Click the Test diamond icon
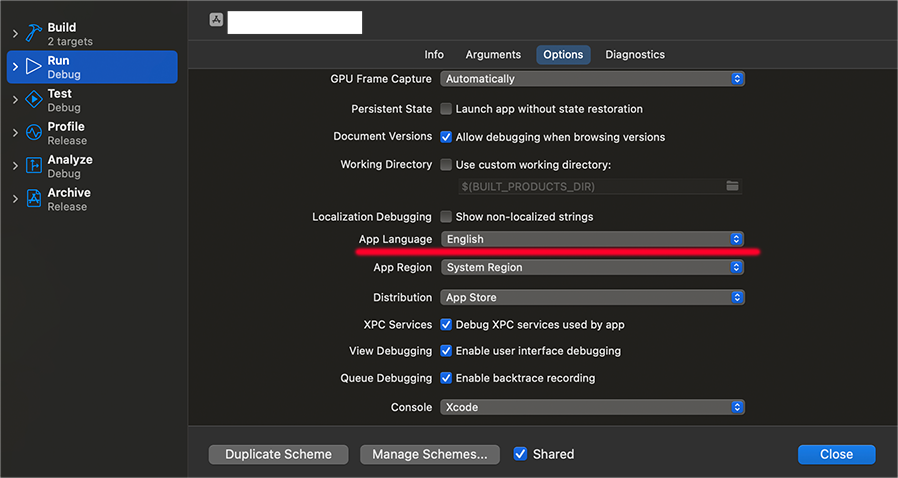This screenshot has width=898, height=478. (34, 100)
